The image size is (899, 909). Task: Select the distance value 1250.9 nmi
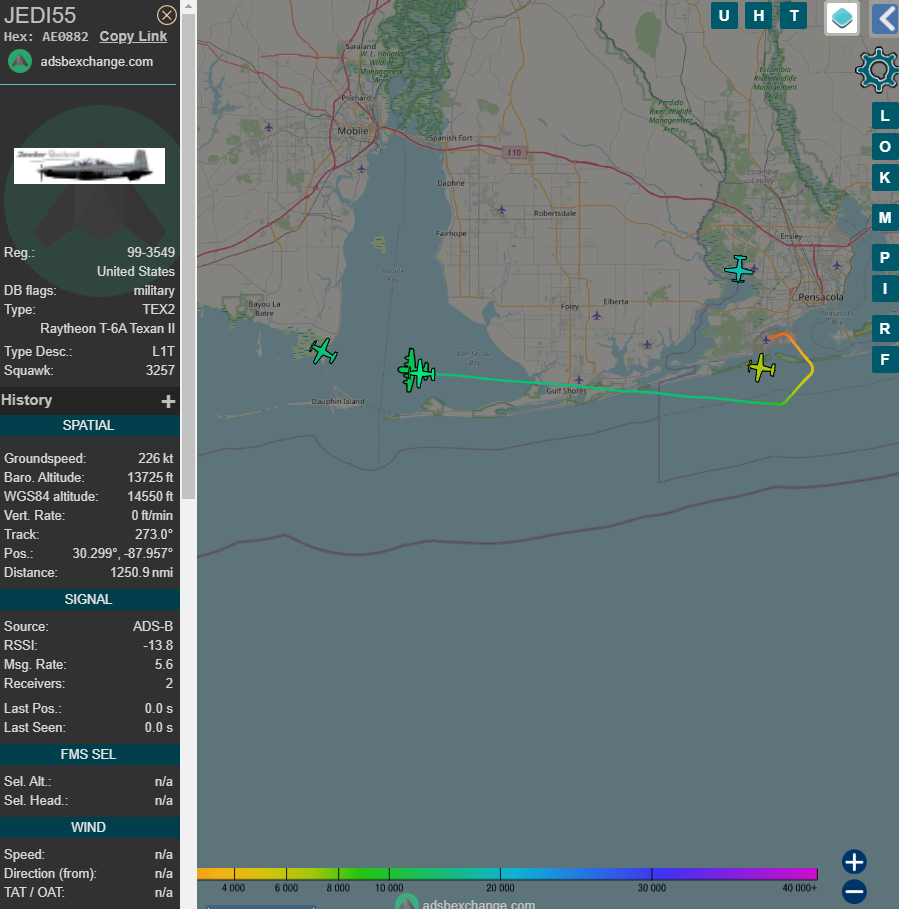point(141,572)
